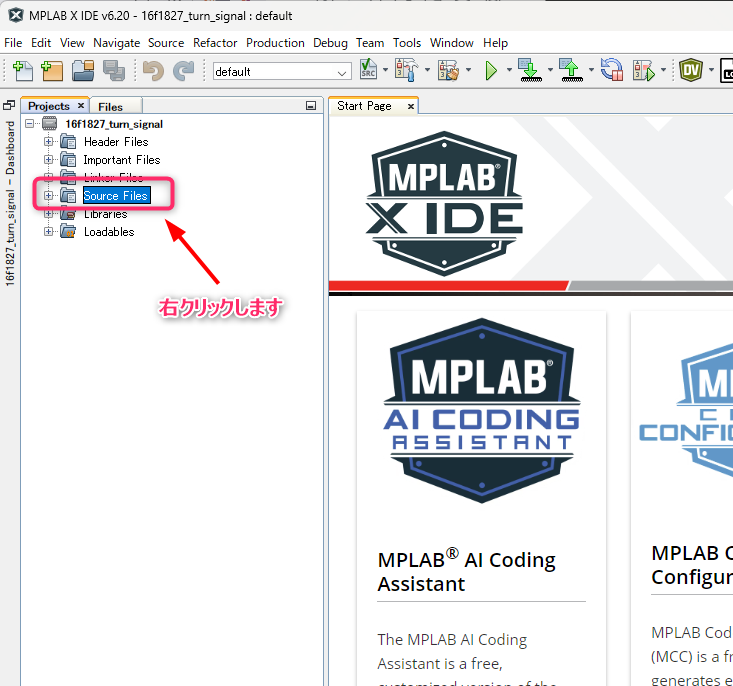Open the Team menu
This screenshot has width=733, height=686.
tap(370, 43)
